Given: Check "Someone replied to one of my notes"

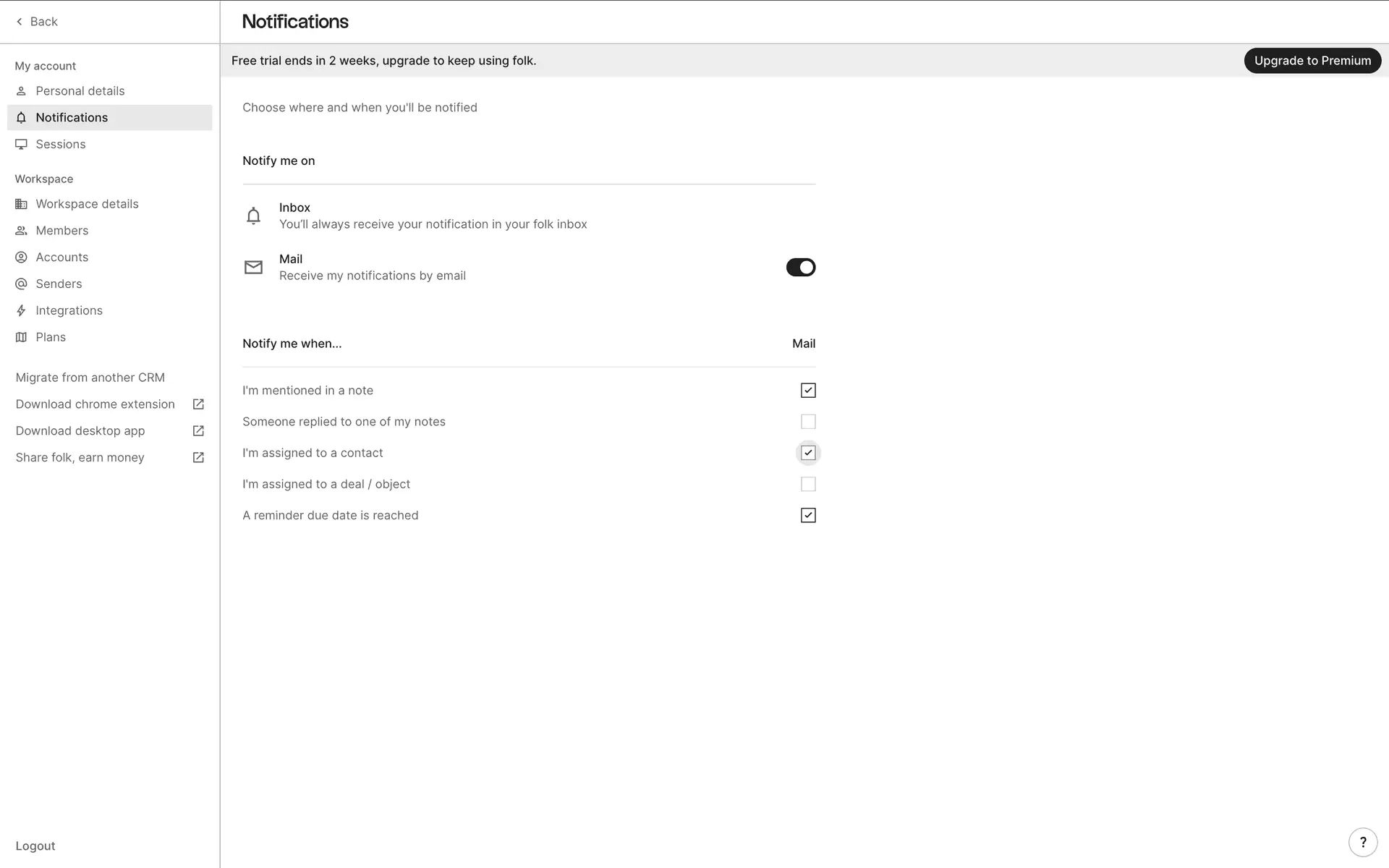Looking at the screenshot, I should pyautogui.click(x=808, y=422).
